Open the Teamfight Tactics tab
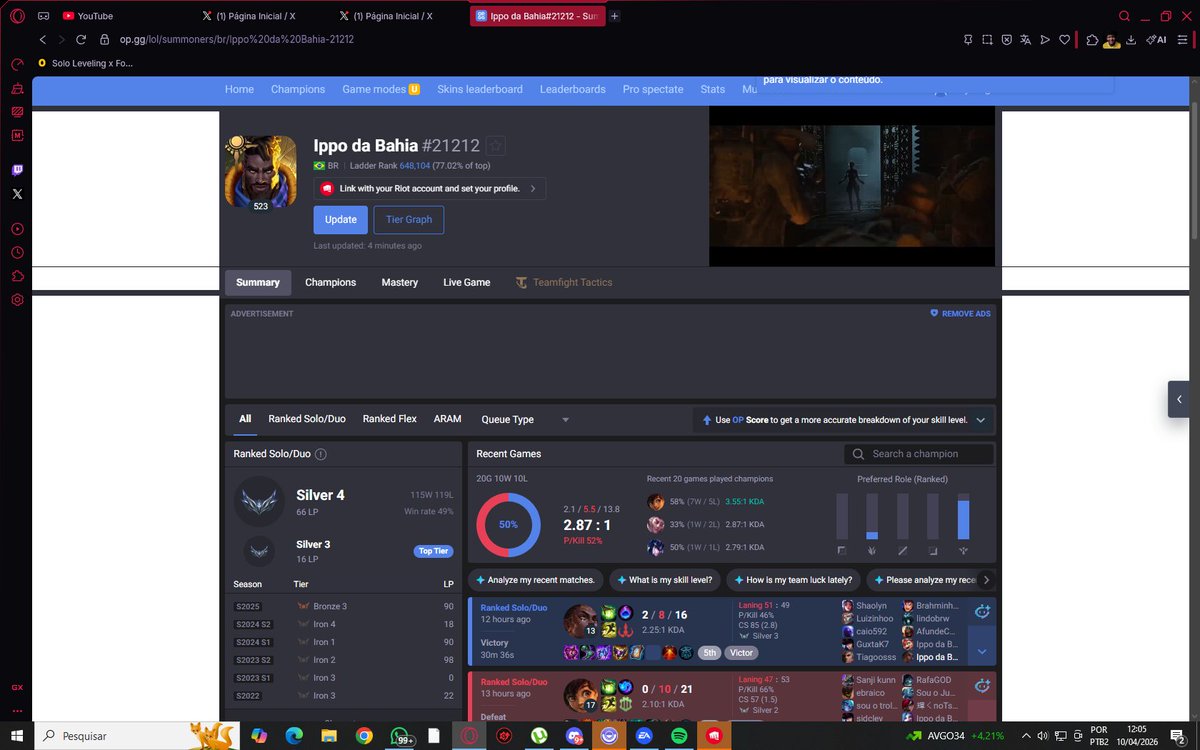 point(564,282)
